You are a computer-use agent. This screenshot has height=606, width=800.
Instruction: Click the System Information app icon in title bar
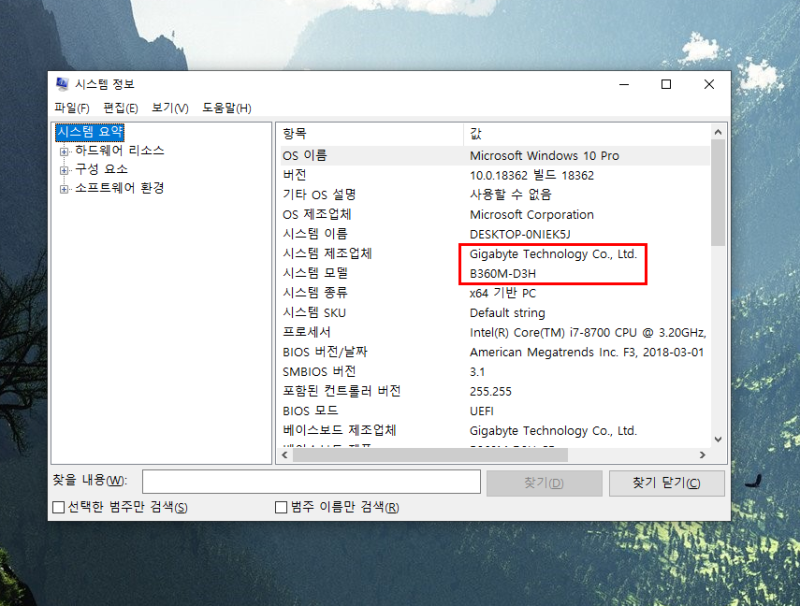click(62, 84)
